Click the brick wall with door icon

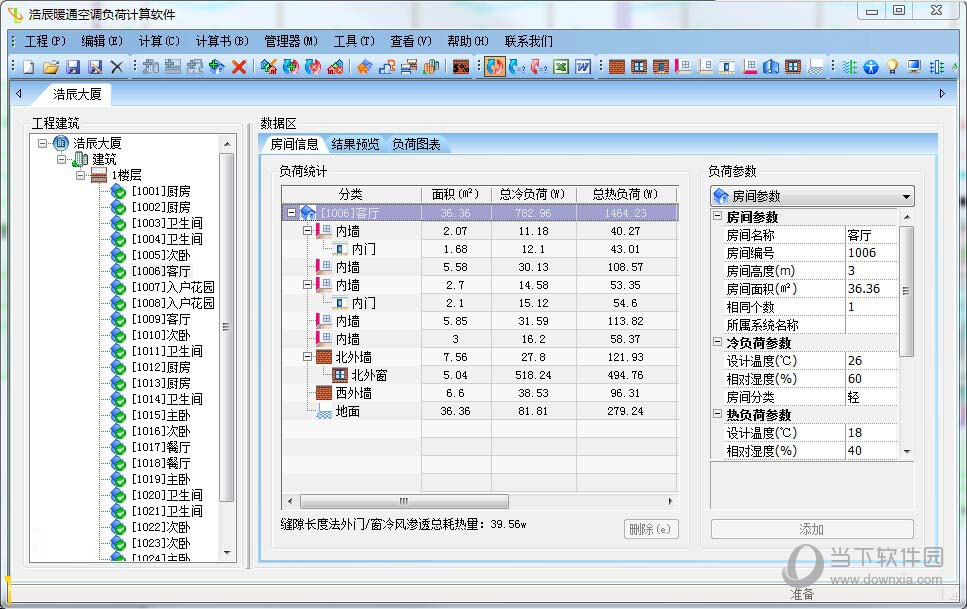[661, 67]
